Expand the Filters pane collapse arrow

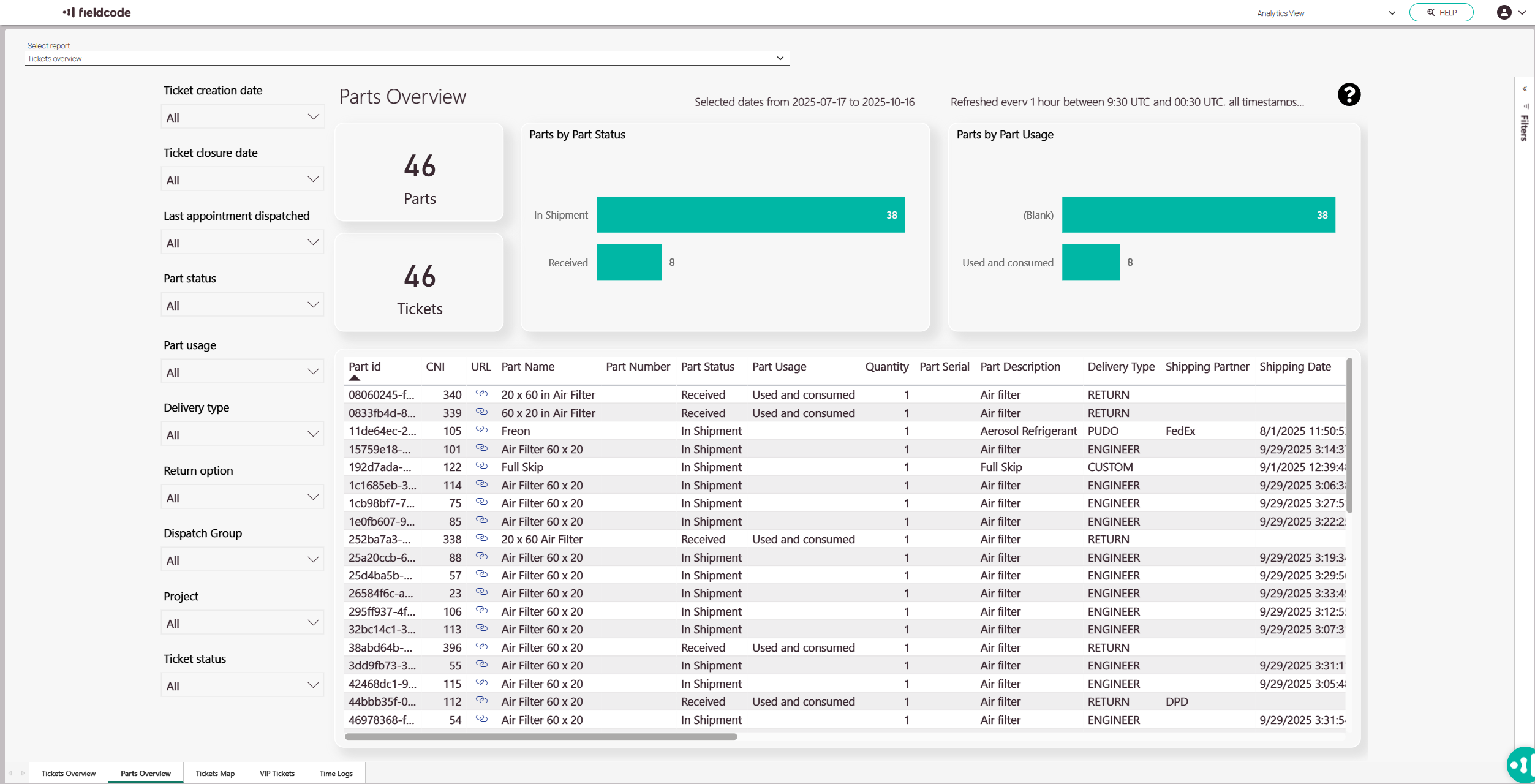(1525, 89)
